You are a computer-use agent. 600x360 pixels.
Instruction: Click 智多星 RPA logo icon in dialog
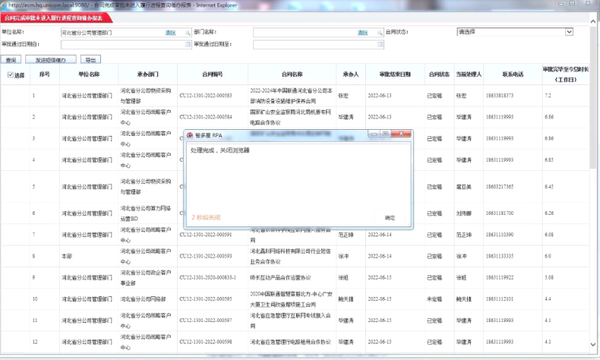point(190,135)
